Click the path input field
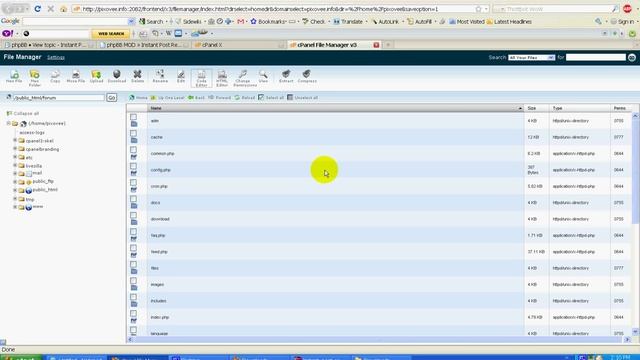The width and height of the screenshot is (640, 360). (x=58, y=98)
